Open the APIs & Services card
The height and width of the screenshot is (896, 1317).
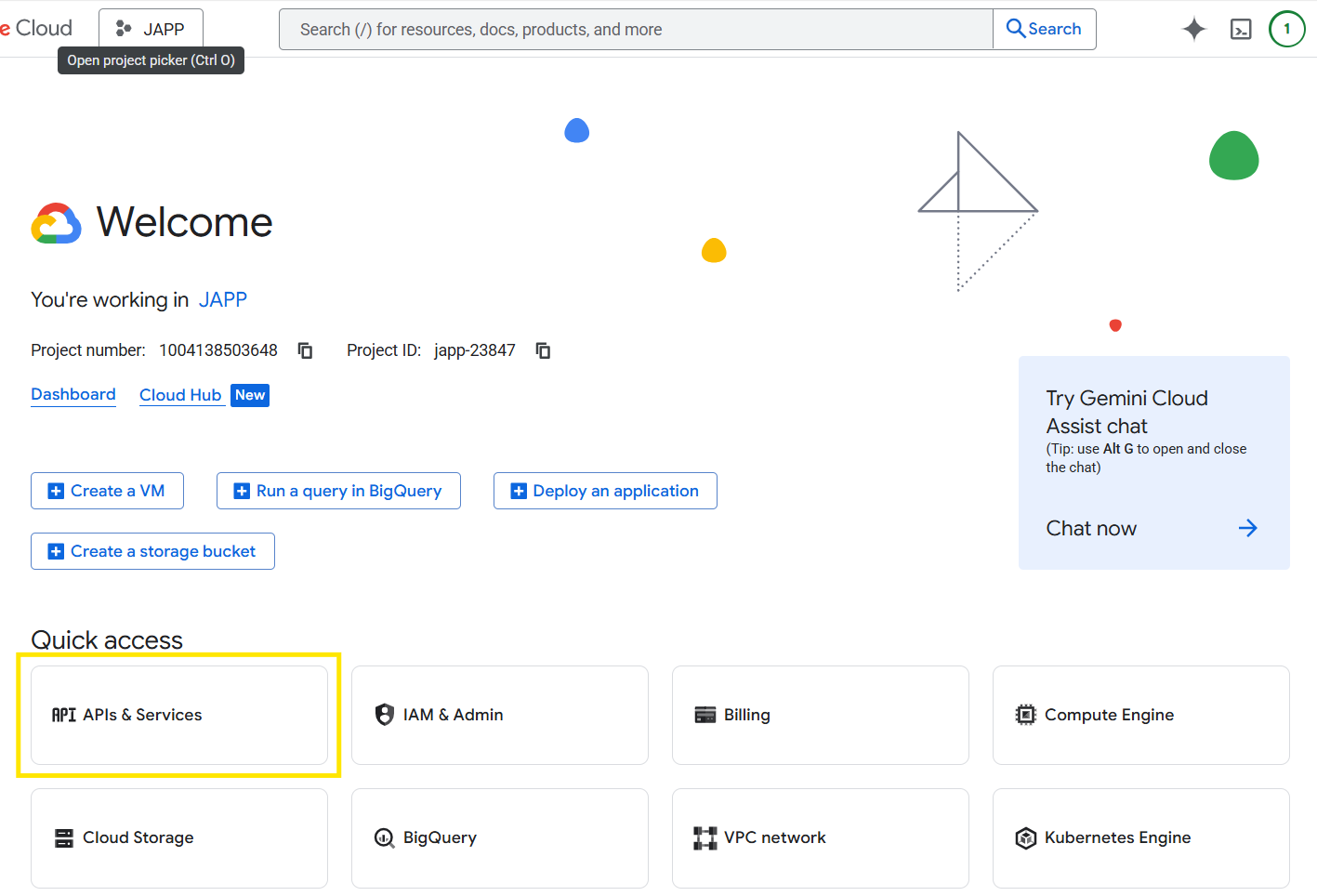click(179, 715)
